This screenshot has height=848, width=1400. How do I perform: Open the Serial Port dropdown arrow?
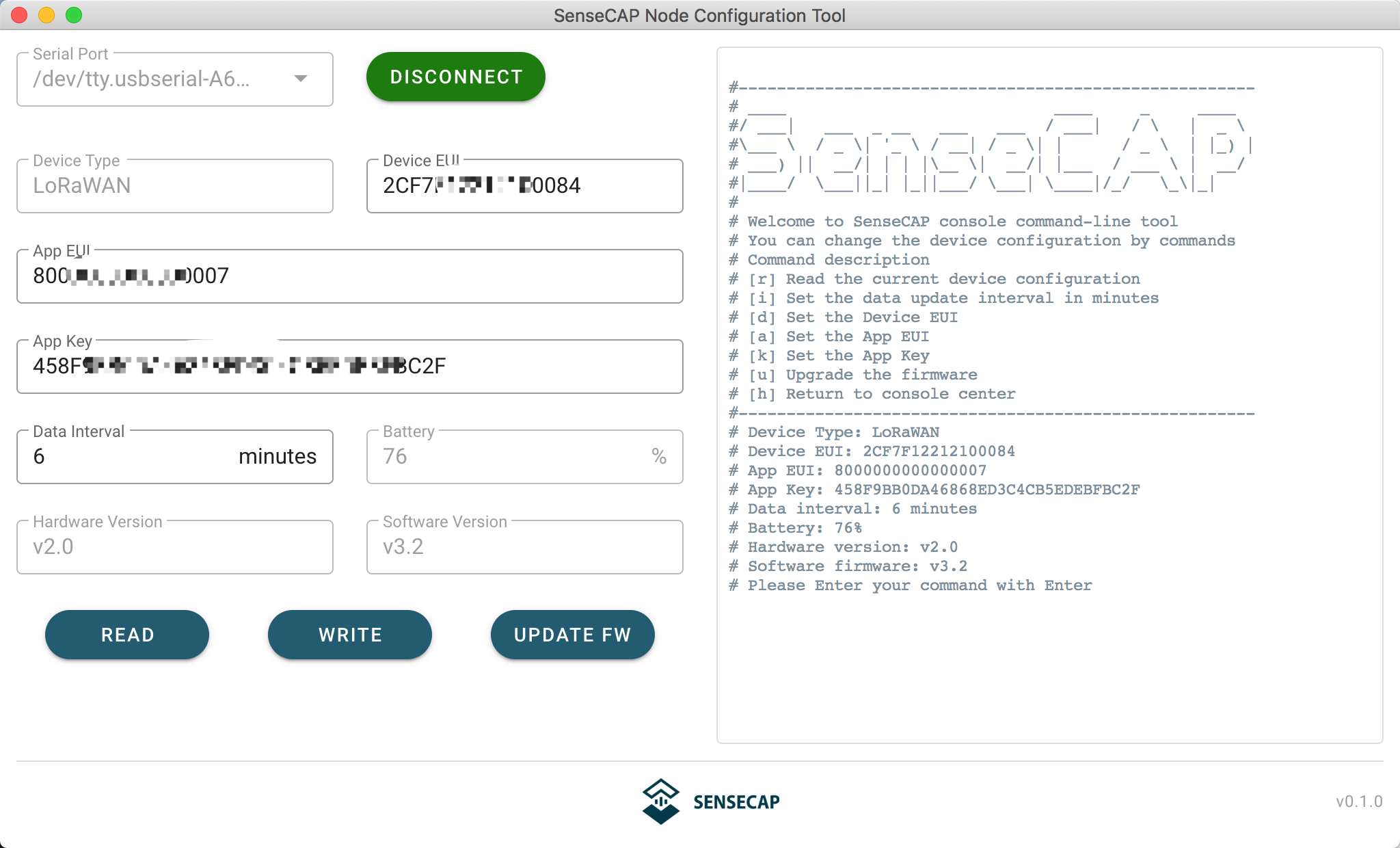[x=300, y=79]
